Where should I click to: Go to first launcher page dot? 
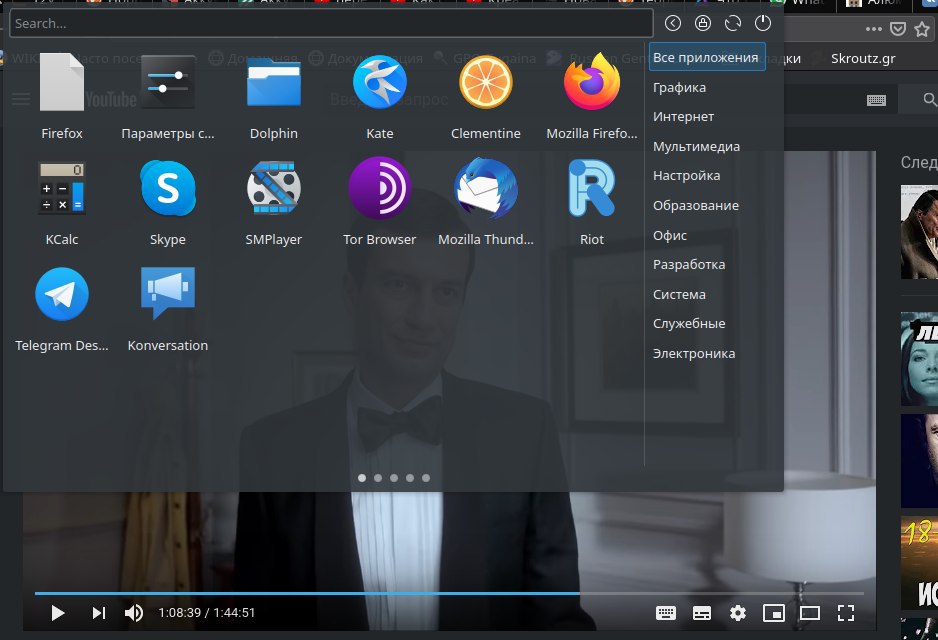[362, 478]
